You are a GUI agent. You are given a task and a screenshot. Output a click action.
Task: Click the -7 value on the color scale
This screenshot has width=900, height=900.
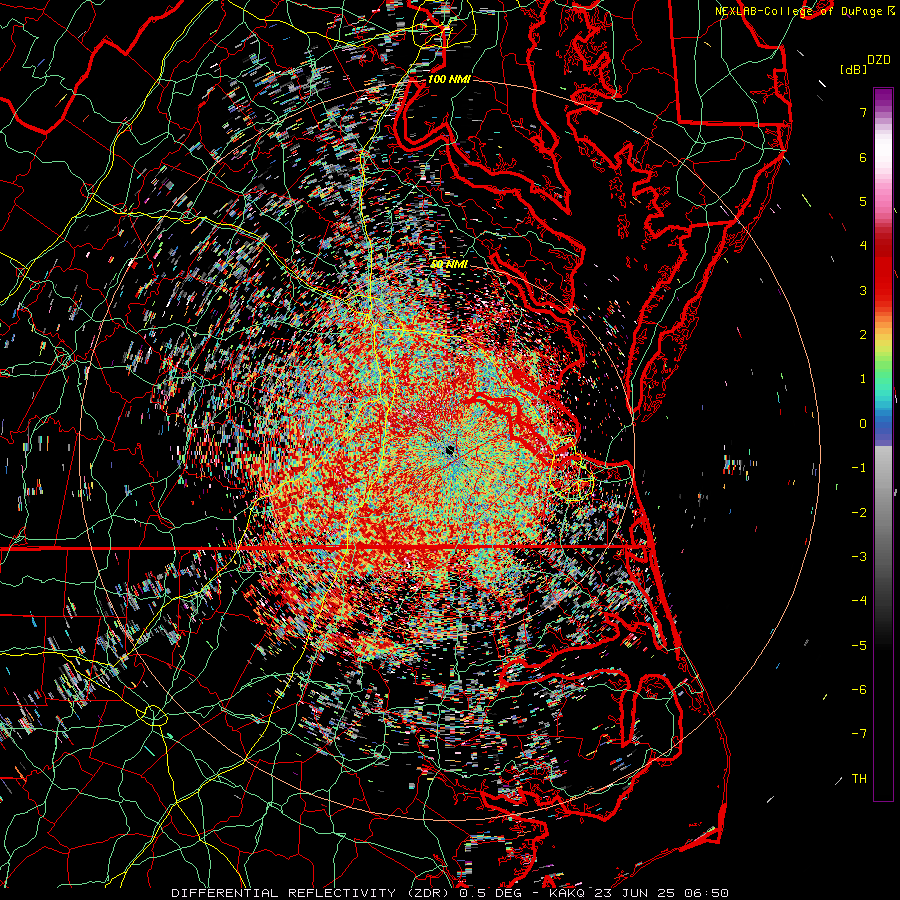click(859, 734)
